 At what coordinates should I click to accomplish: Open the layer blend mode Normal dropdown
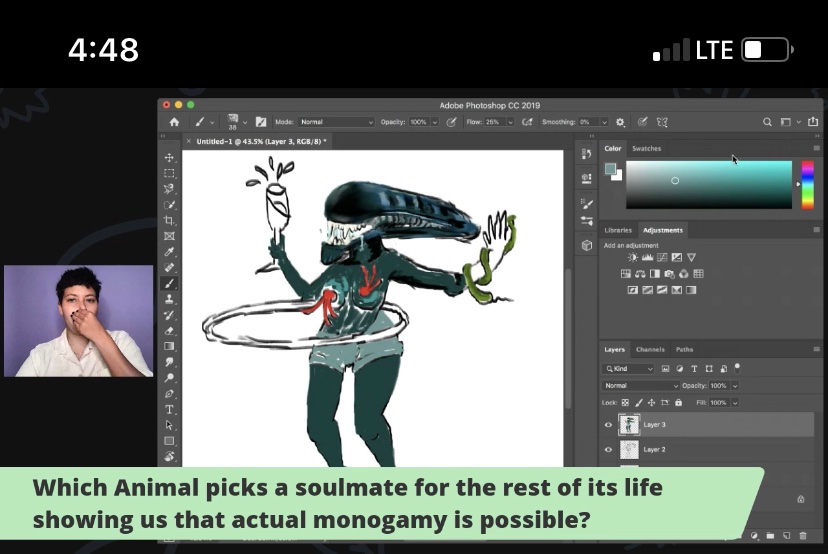point(640,386)
